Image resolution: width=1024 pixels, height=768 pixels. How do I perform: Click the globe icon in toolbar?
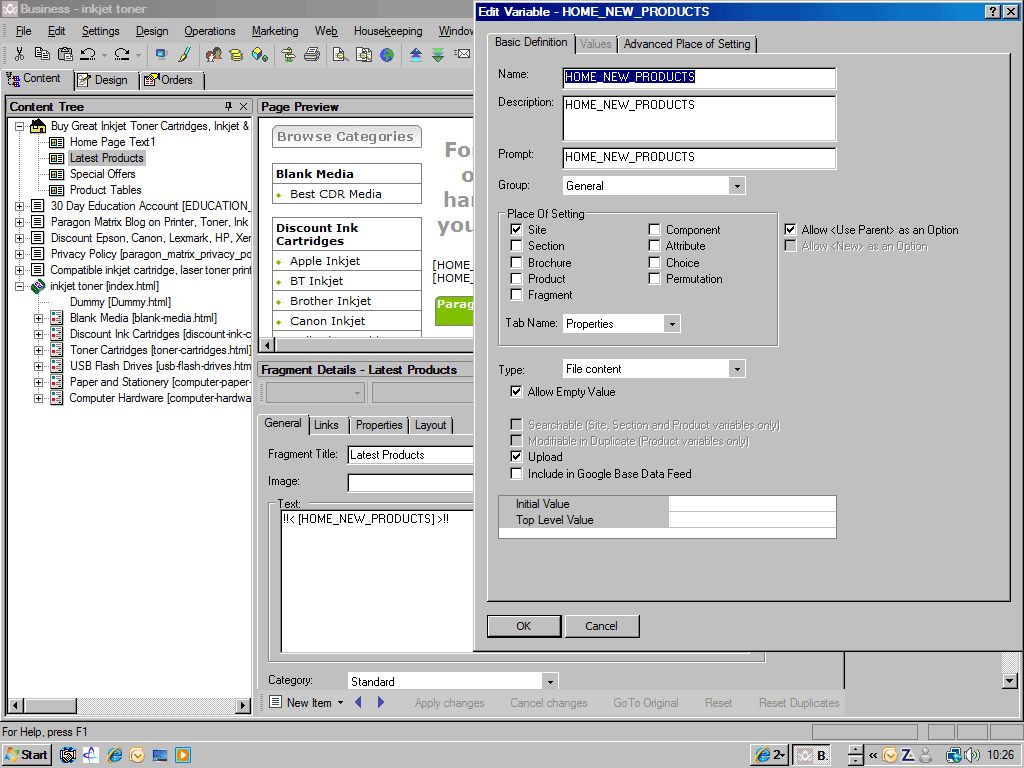tap(387, 54)
